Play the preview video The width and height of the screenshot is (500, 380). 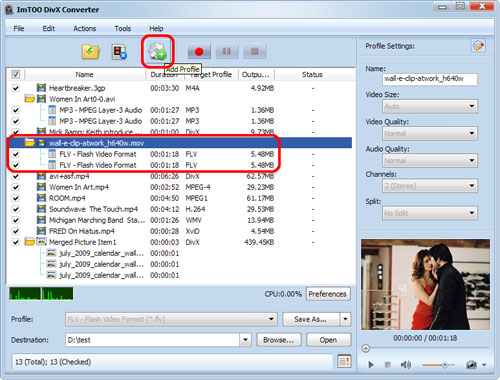(371, 365)
